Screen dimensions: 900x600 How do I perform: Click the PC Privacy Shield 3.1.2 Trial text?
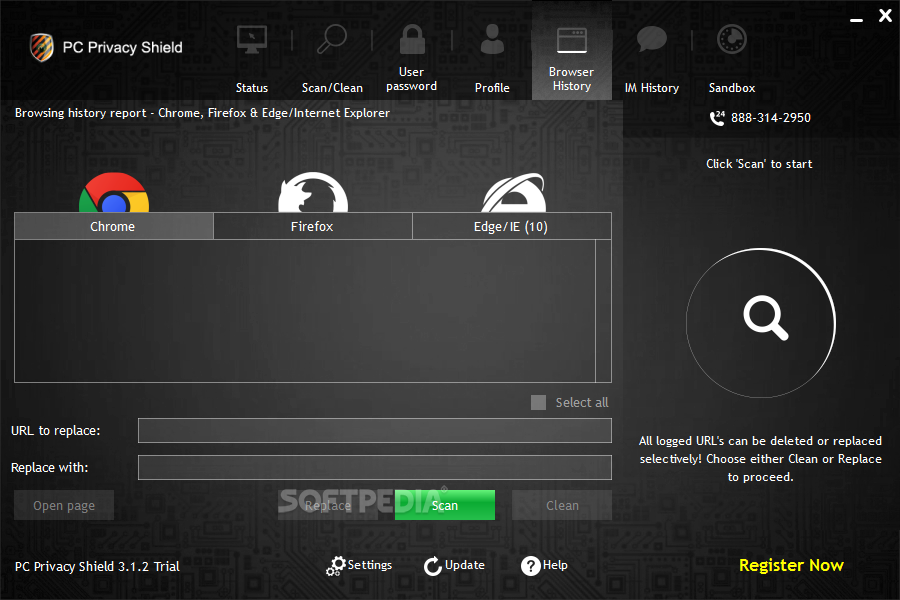pos(97,567)
